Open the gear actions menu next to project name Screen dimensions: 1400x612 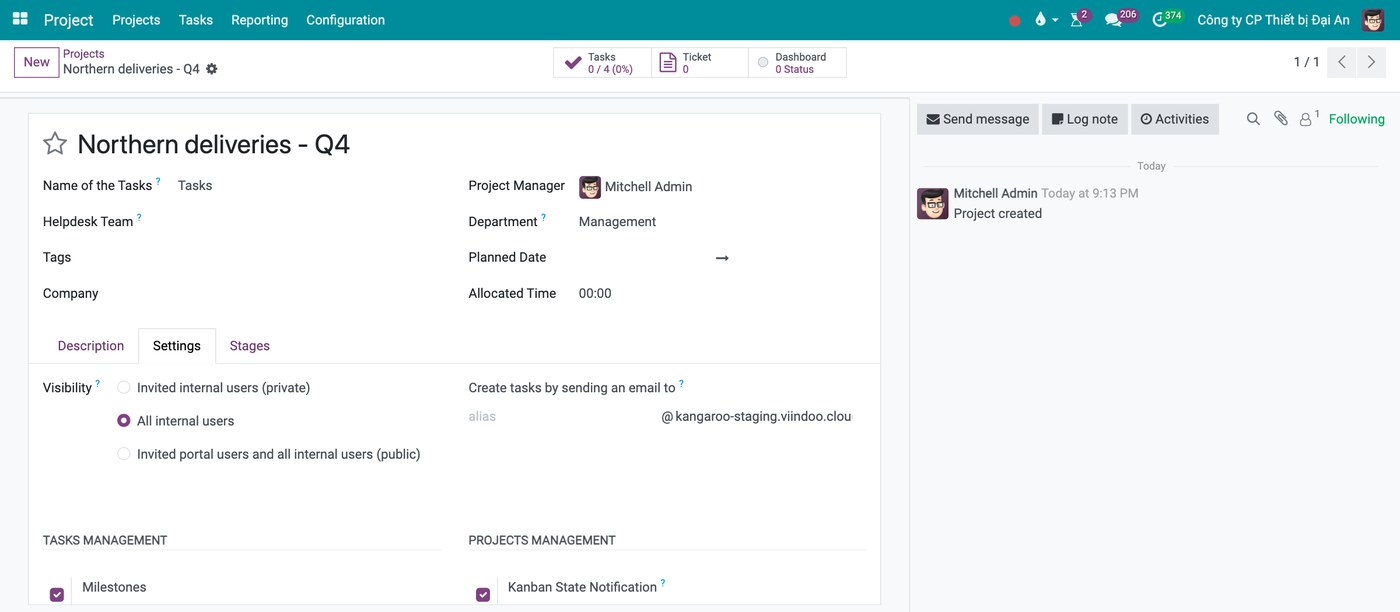coord(212,69)
